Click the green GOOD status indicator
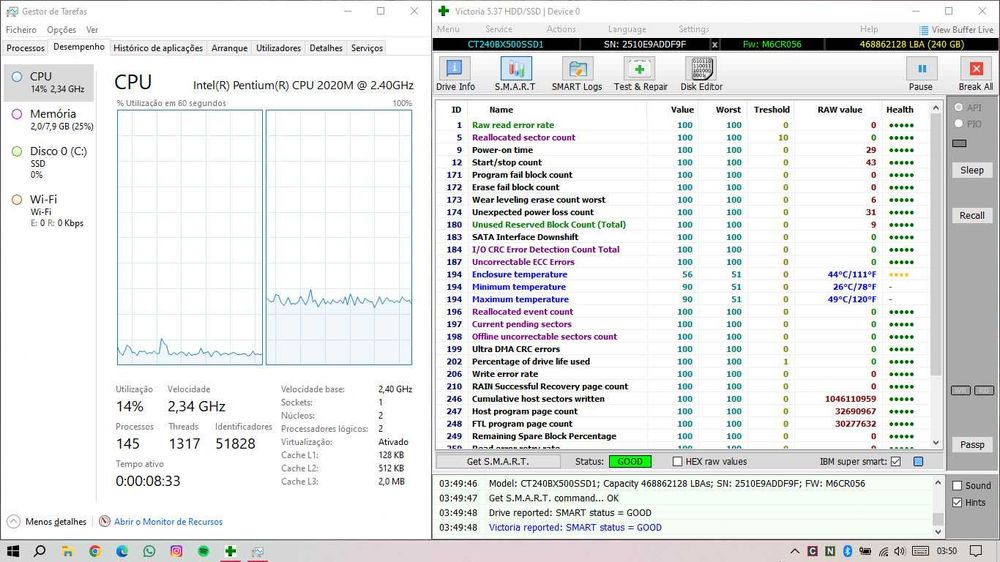 630,461
